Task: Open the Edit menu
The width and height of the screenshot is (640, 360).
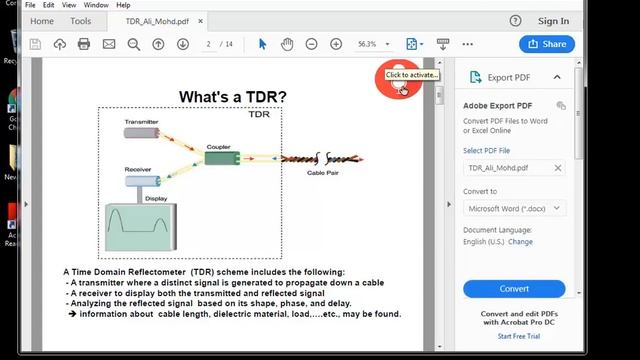Action: 48,5
